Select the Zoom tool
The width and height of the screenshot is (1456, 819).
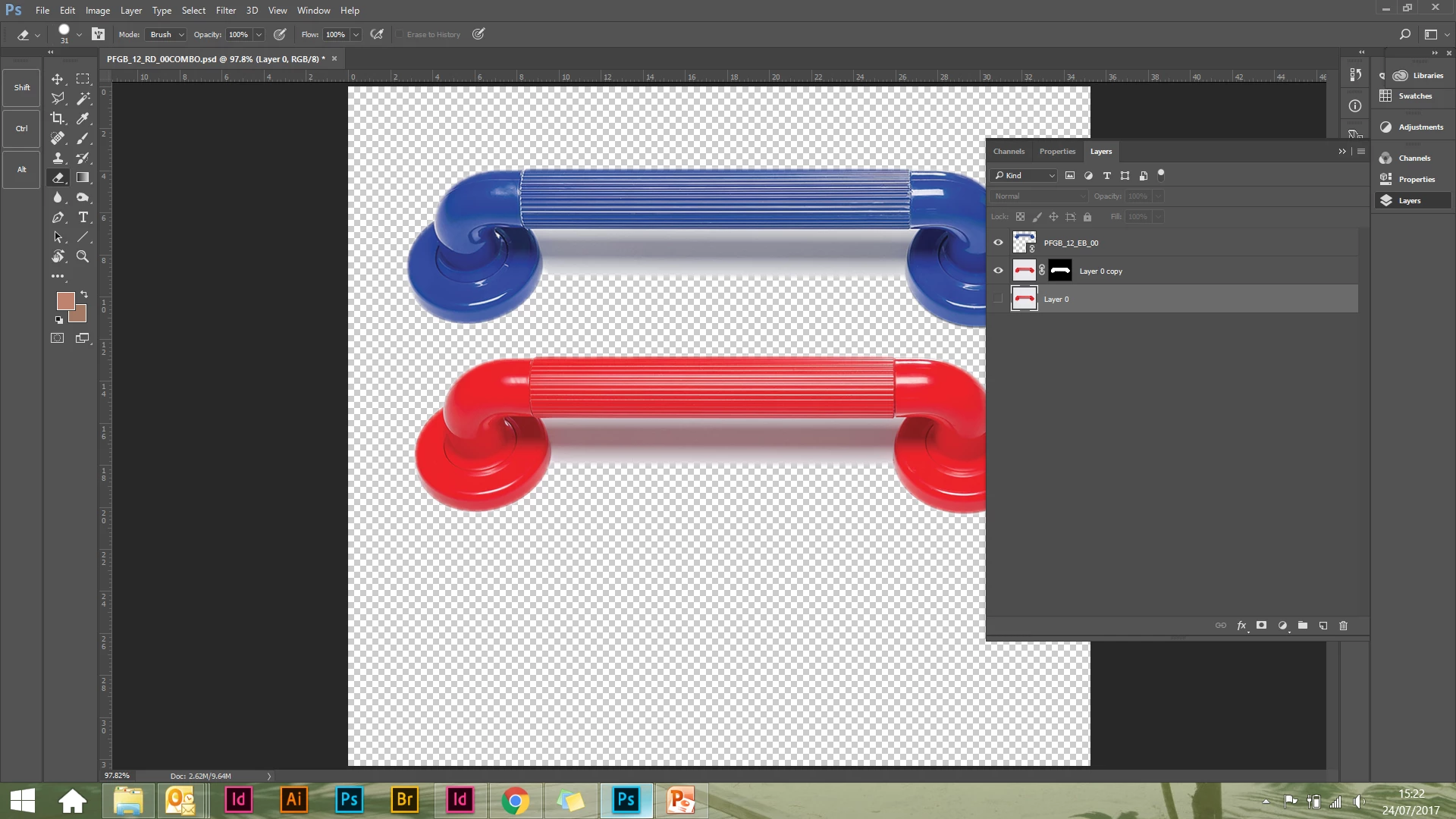[83, 256]
